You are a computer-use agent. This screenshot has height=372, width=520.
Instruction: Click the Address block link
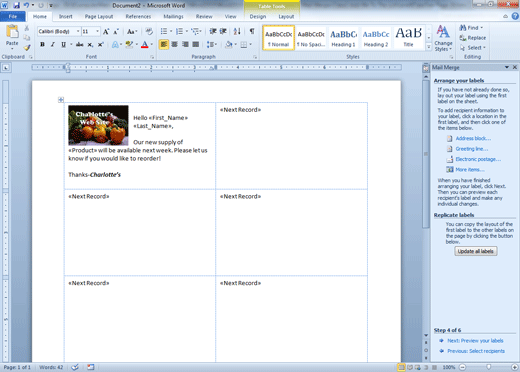pyautogui.click(x=473, y=138)
